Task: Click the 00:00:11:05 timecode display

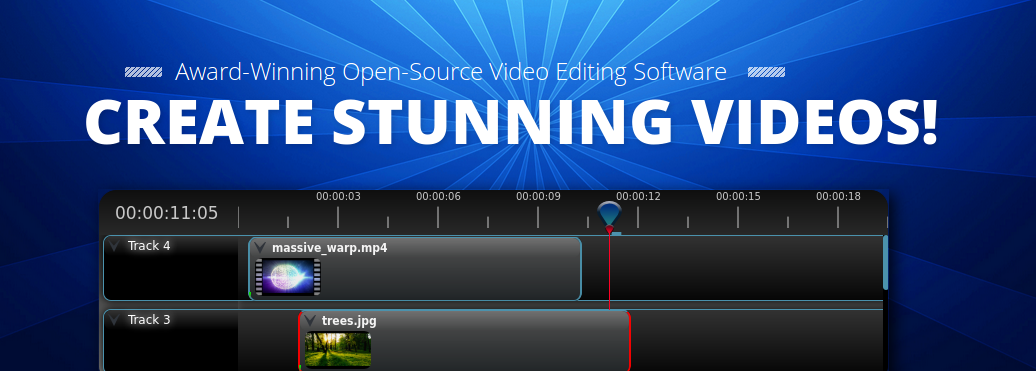Action: [x=166, y=213]
